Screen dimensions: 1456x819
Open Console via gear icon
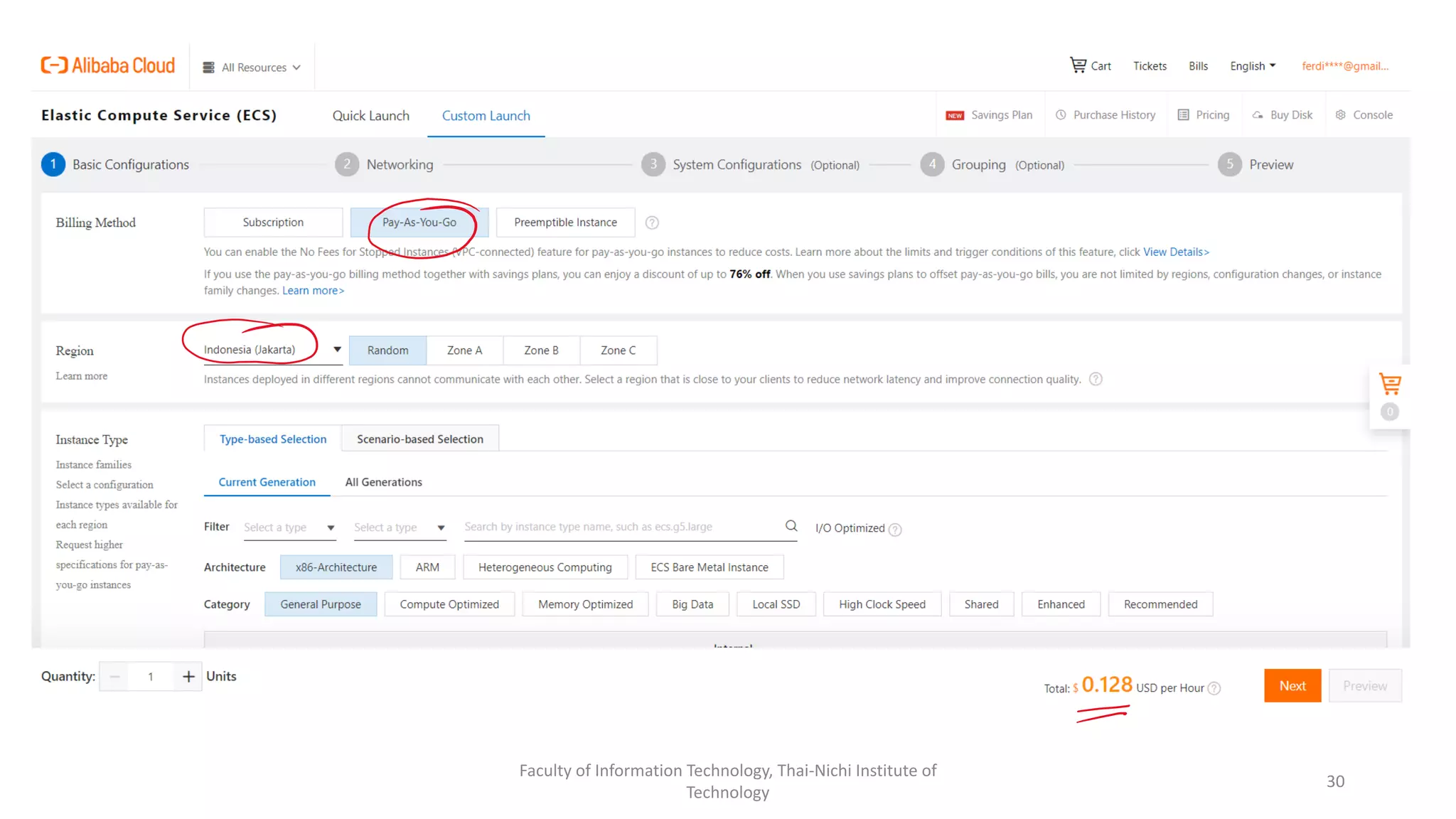1341,115
